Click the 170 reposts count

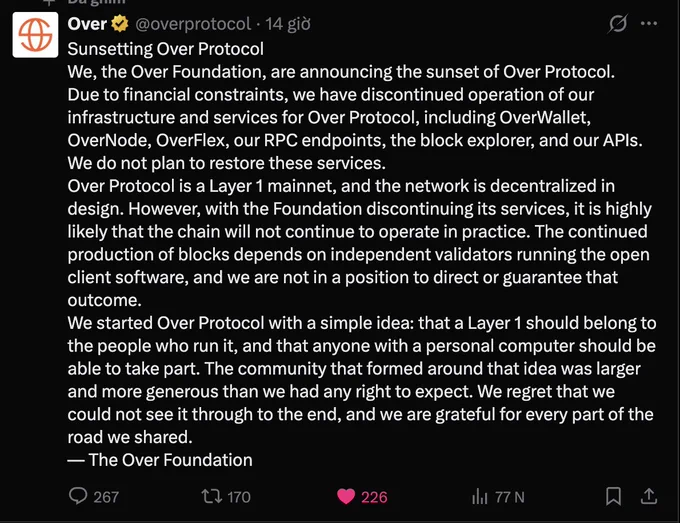[239, 497]
